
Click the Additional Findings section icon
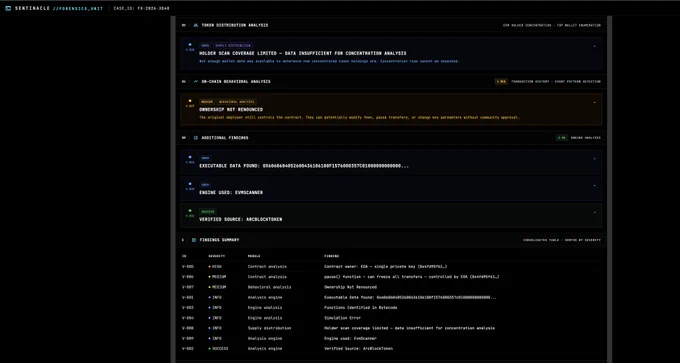(x=196, y=138)
